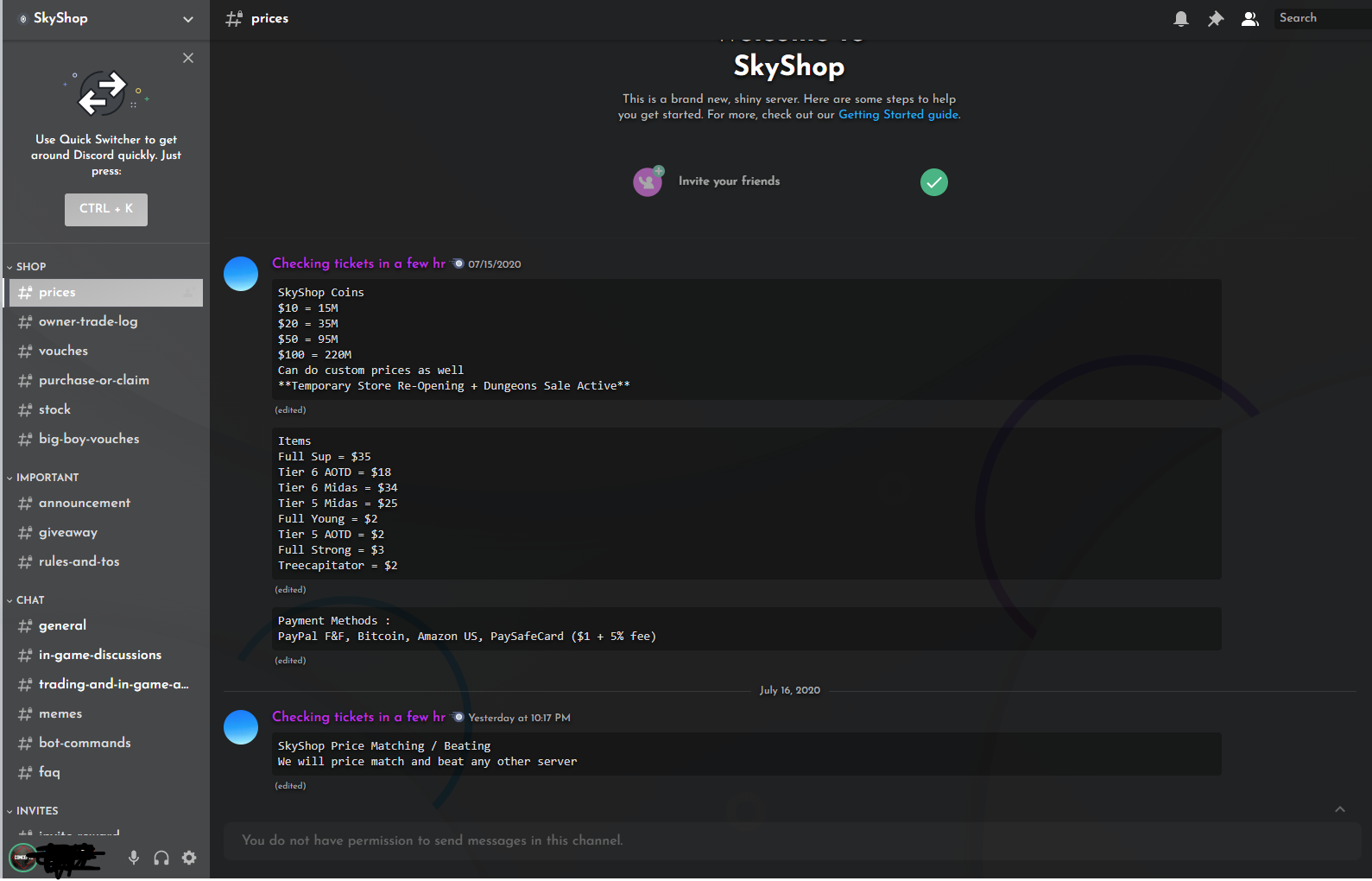Click the scroll-up chevron above message box

coord(1340,809)
